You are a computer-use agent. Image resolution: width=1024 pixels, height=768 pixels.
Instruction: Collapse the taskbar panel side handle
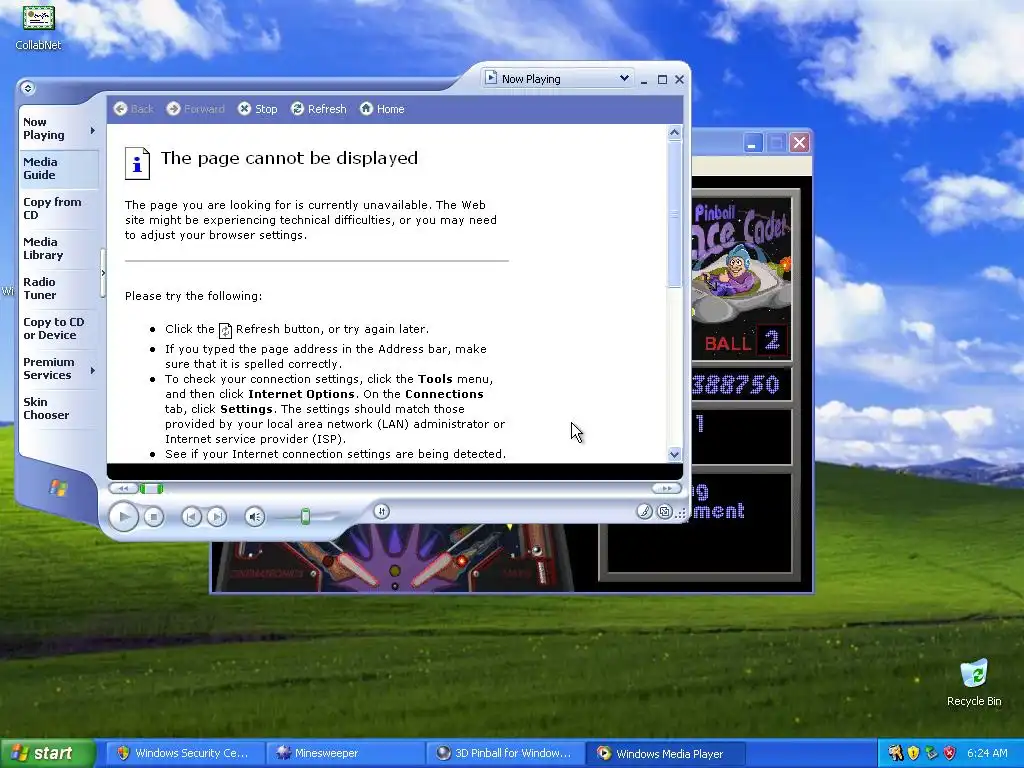pos(103,273)
